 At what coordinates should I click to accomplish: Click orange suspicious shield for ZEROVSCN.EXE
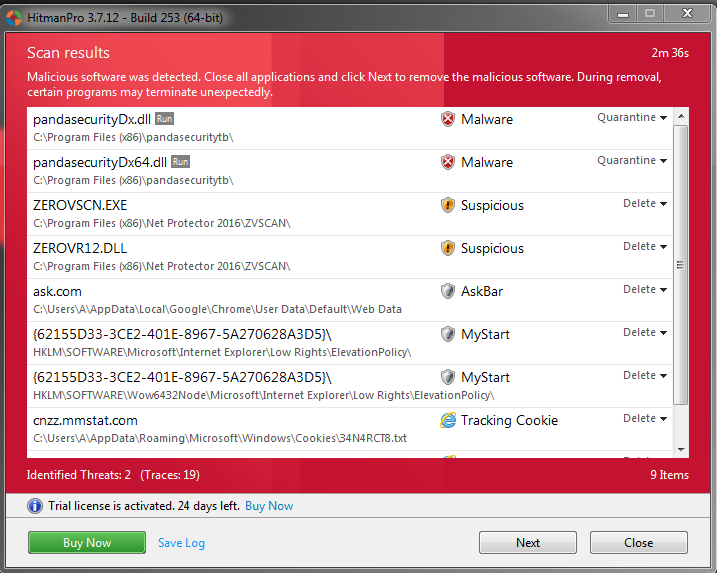[448, 205]
